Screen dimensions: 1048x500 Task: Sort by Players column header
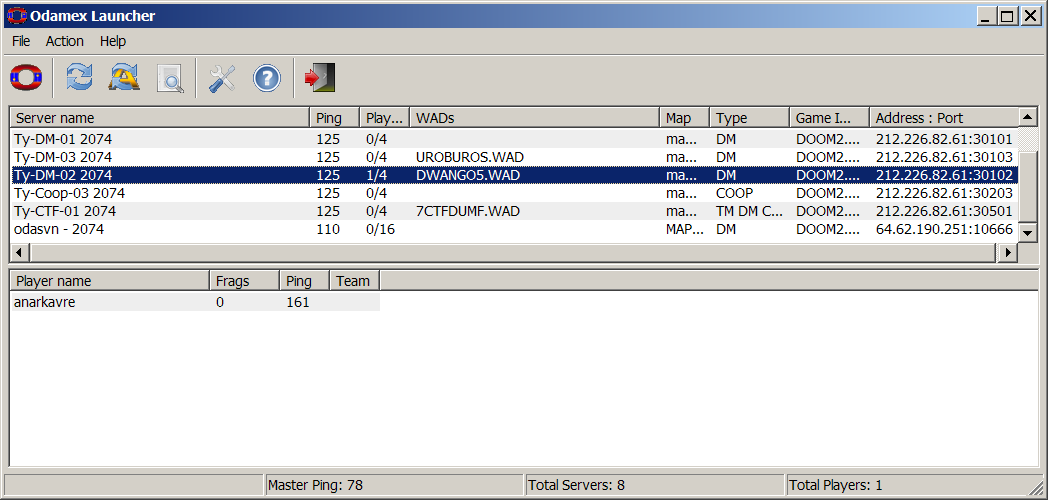coord(385,118)
